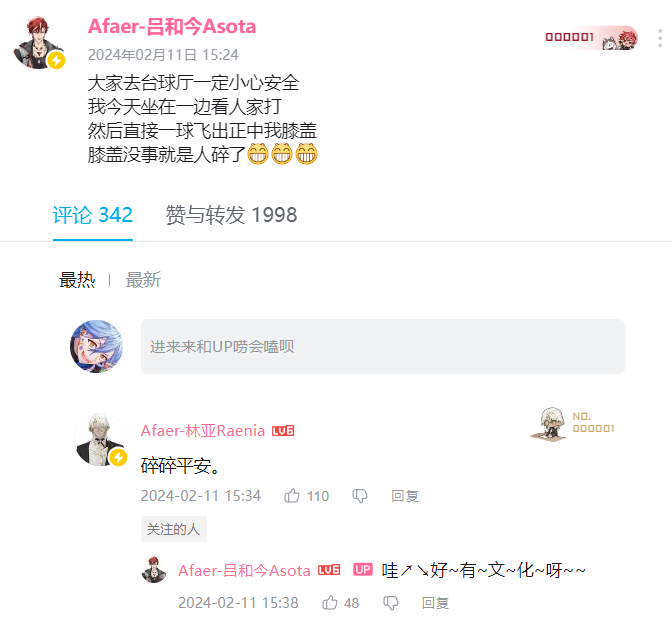Click the small avatar in UP reply
Screen dimensions: 672x618
coord(154,570)
